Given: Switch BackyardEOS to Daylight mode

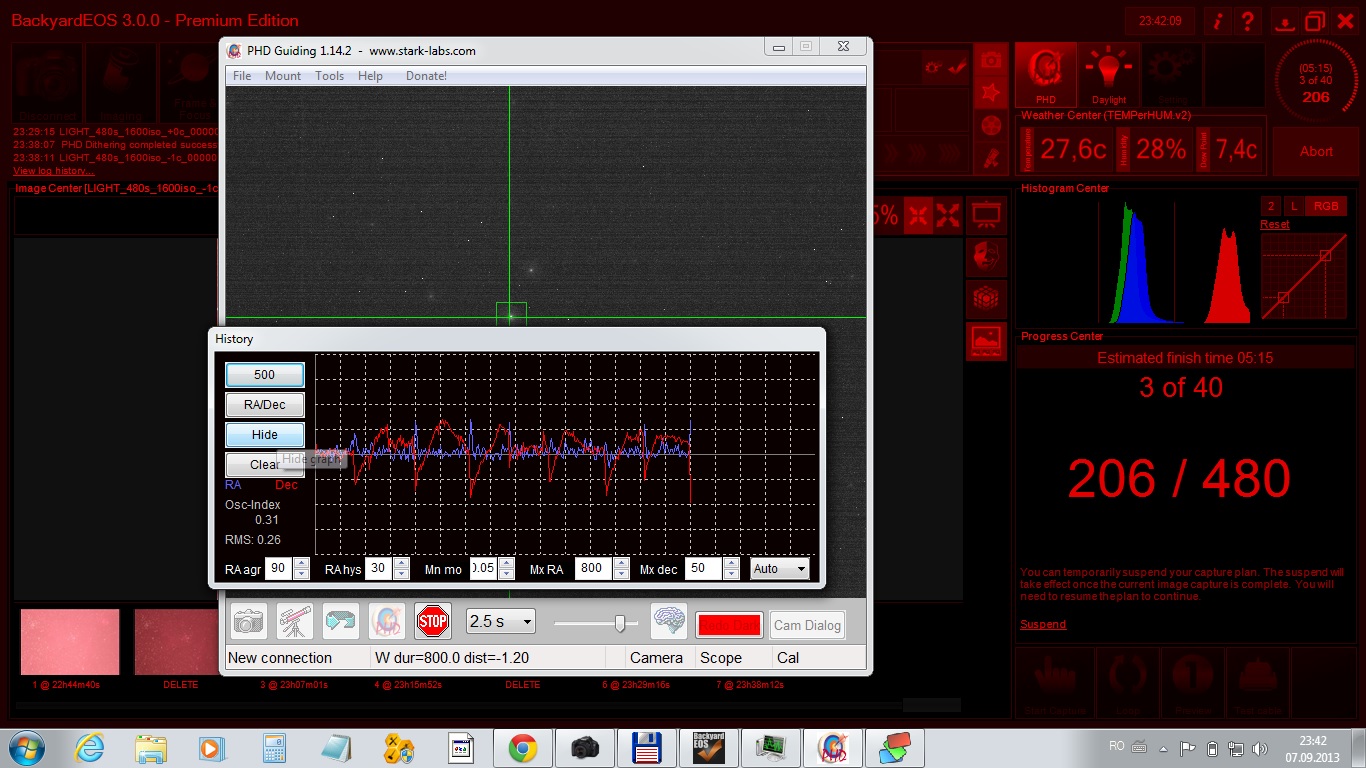Looking at the screenshot, I should tap(1108, 75).
